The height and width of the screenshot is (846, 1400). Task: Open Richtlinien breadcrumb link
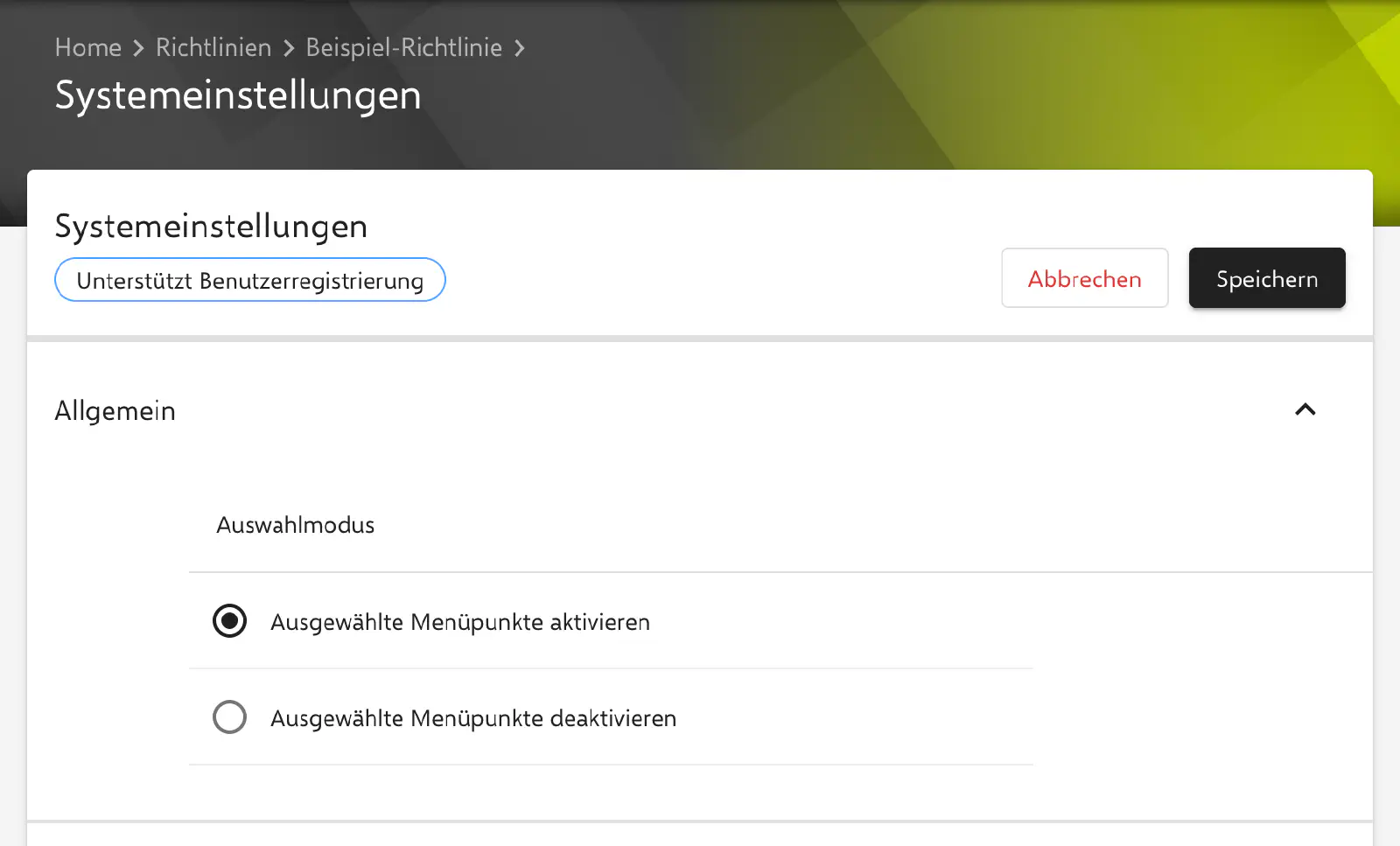213,47
